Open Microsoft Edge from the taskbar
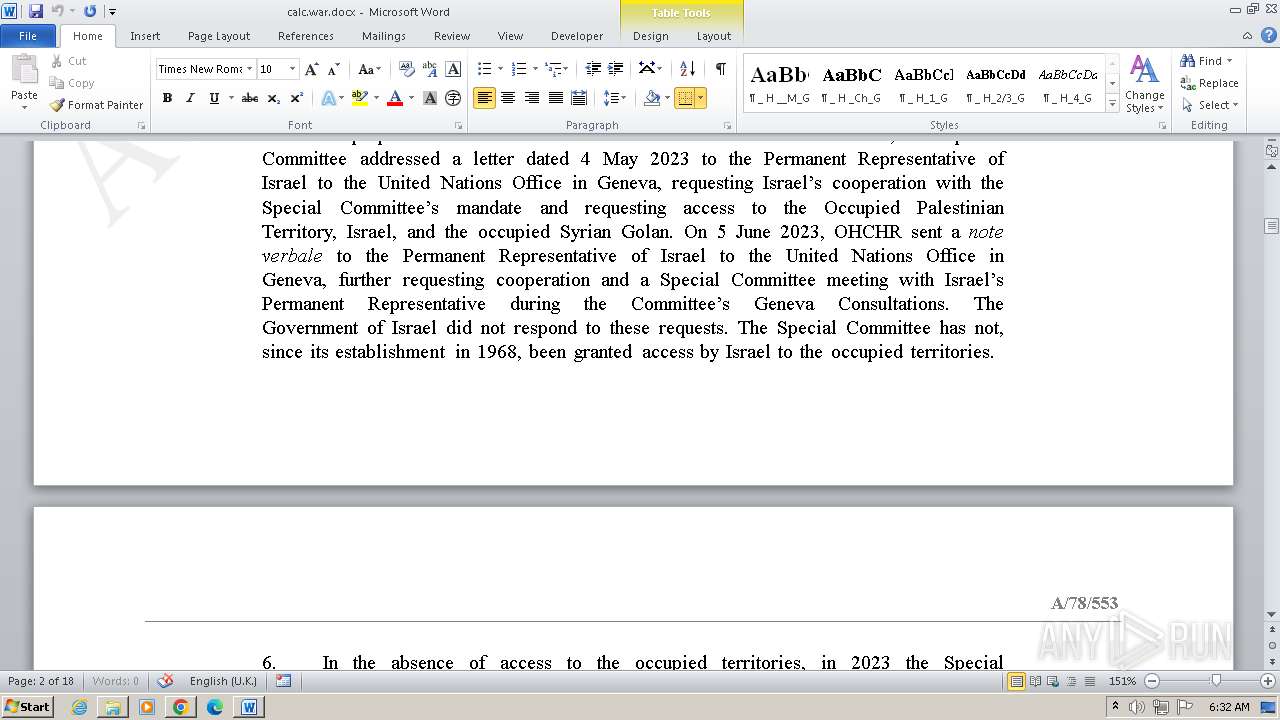Screen dimensions: 1280x720 point(214,707)
